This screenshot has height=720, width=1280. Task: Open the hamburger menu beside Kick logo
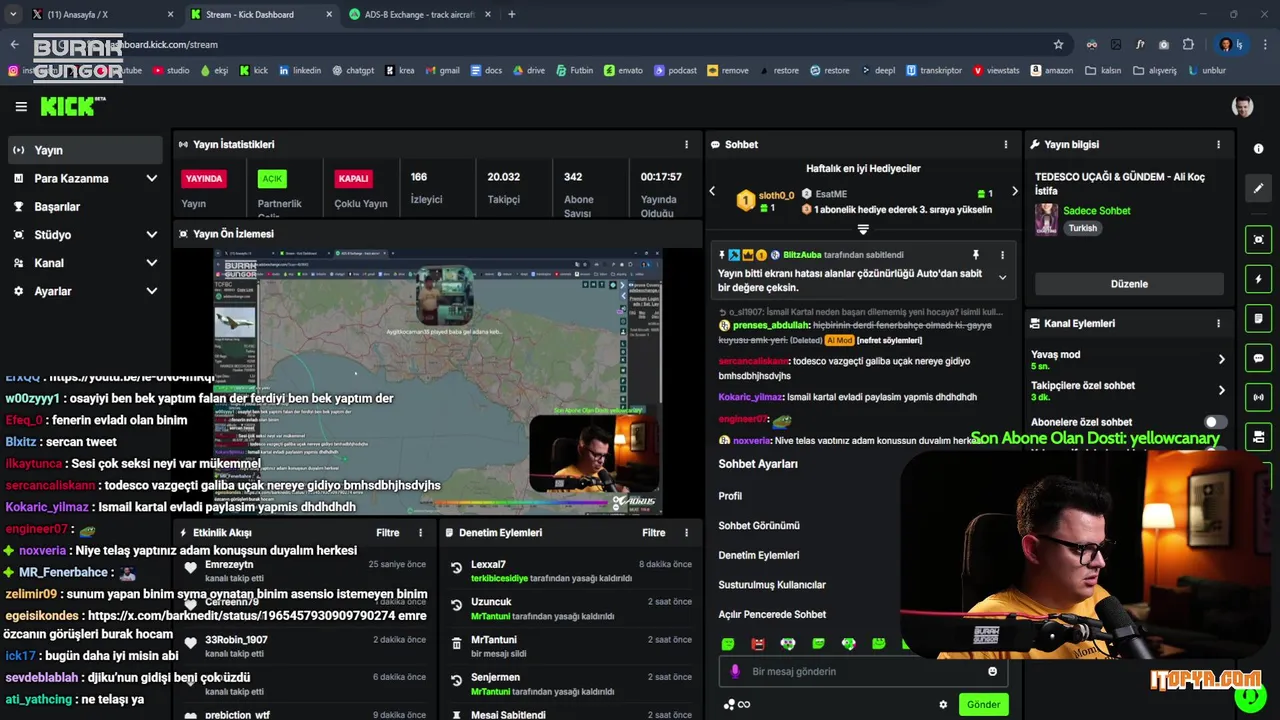21,106
